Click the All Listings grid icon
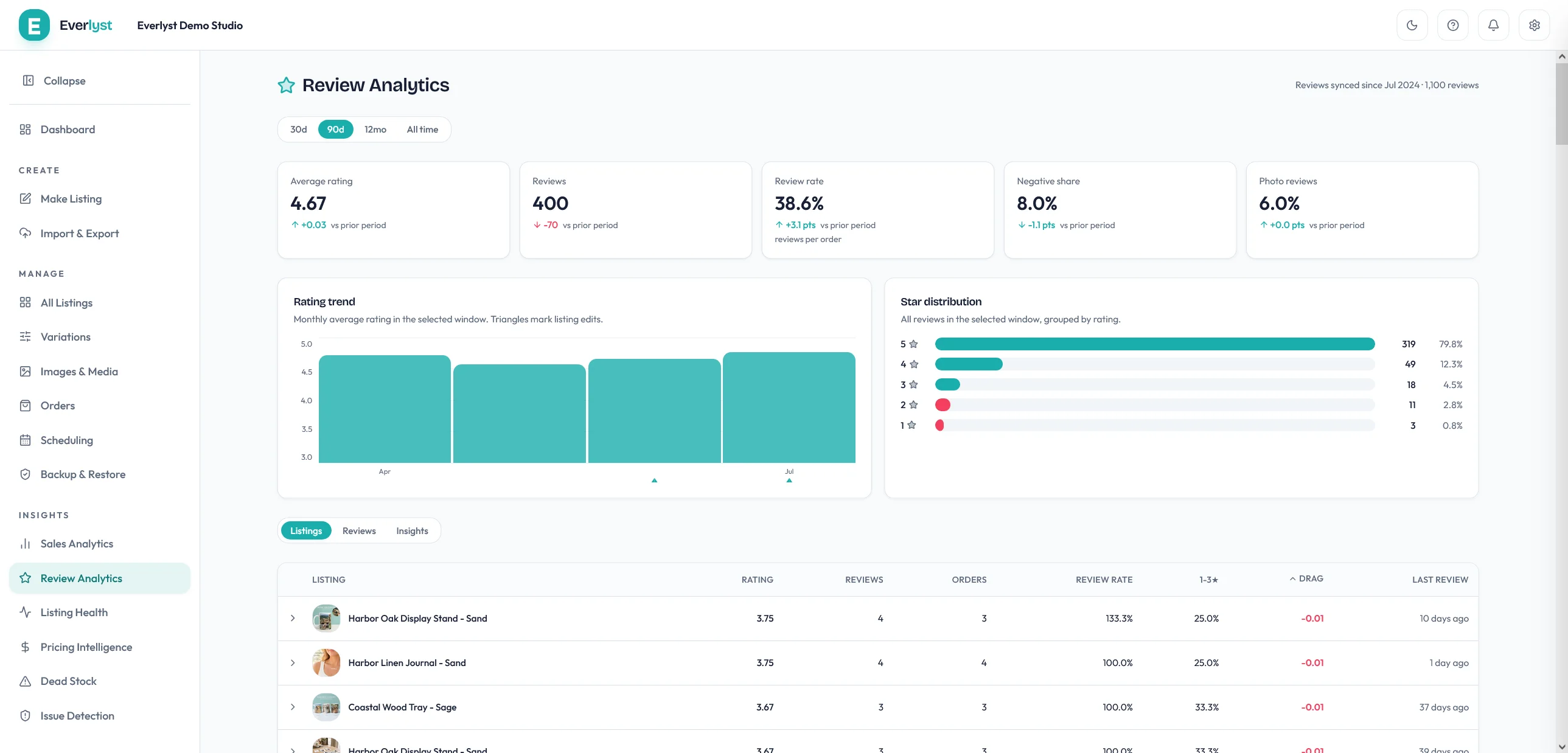This screenshot has height=753, width=1568. (x=25, y=302)
